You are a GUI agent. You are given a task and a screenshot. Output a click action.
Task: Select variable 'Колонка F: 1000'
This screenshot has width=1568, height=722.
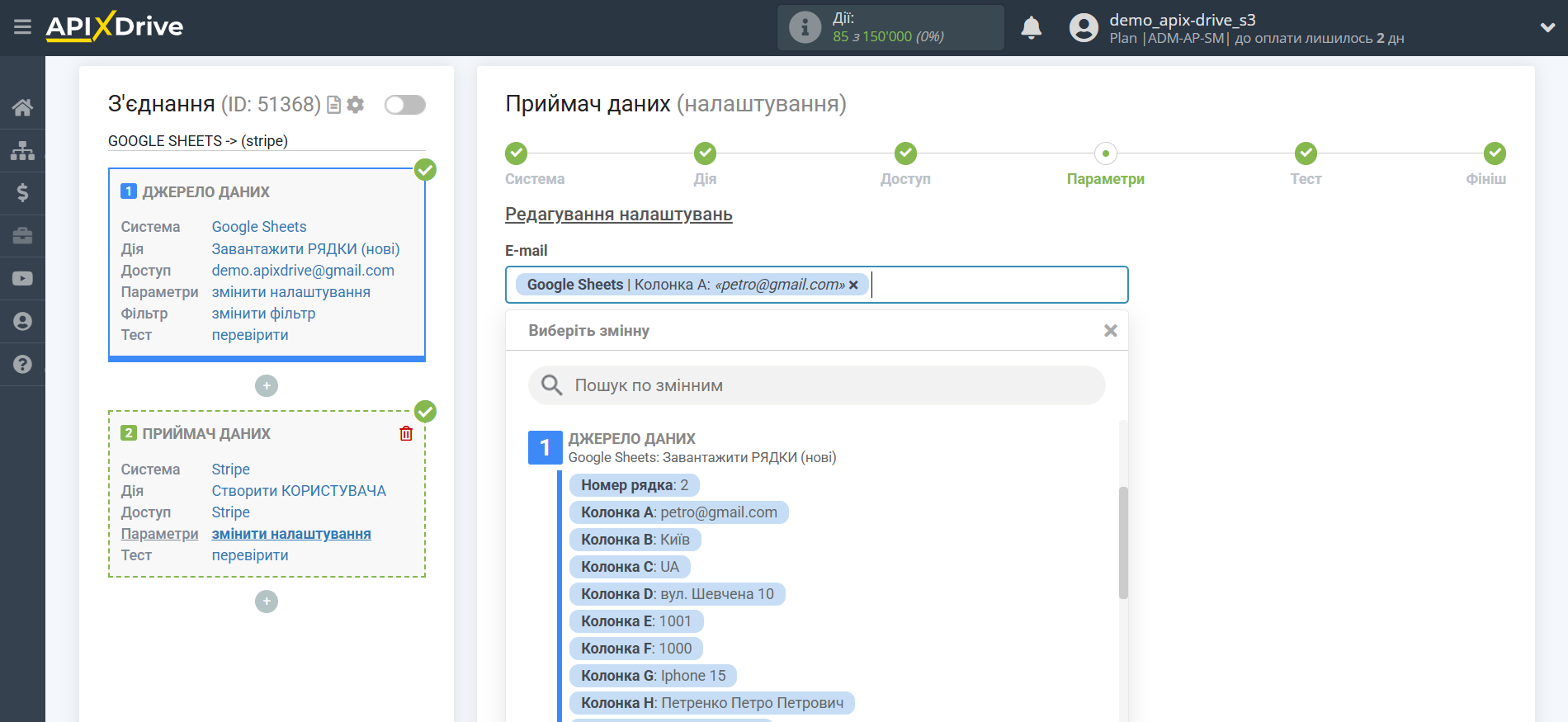click(635, 649)
